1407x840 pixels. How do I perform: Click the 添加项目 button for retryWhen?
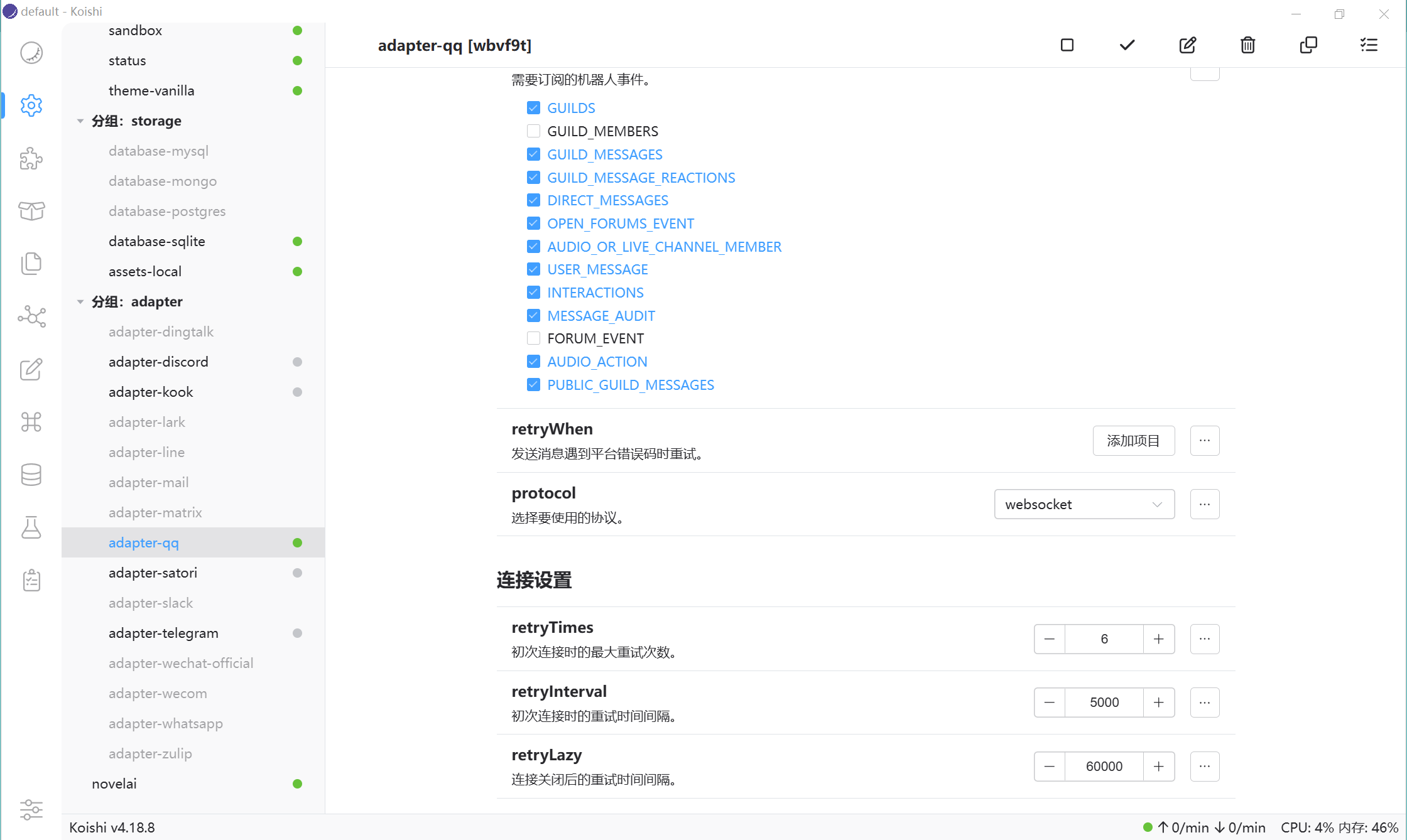1134,441
